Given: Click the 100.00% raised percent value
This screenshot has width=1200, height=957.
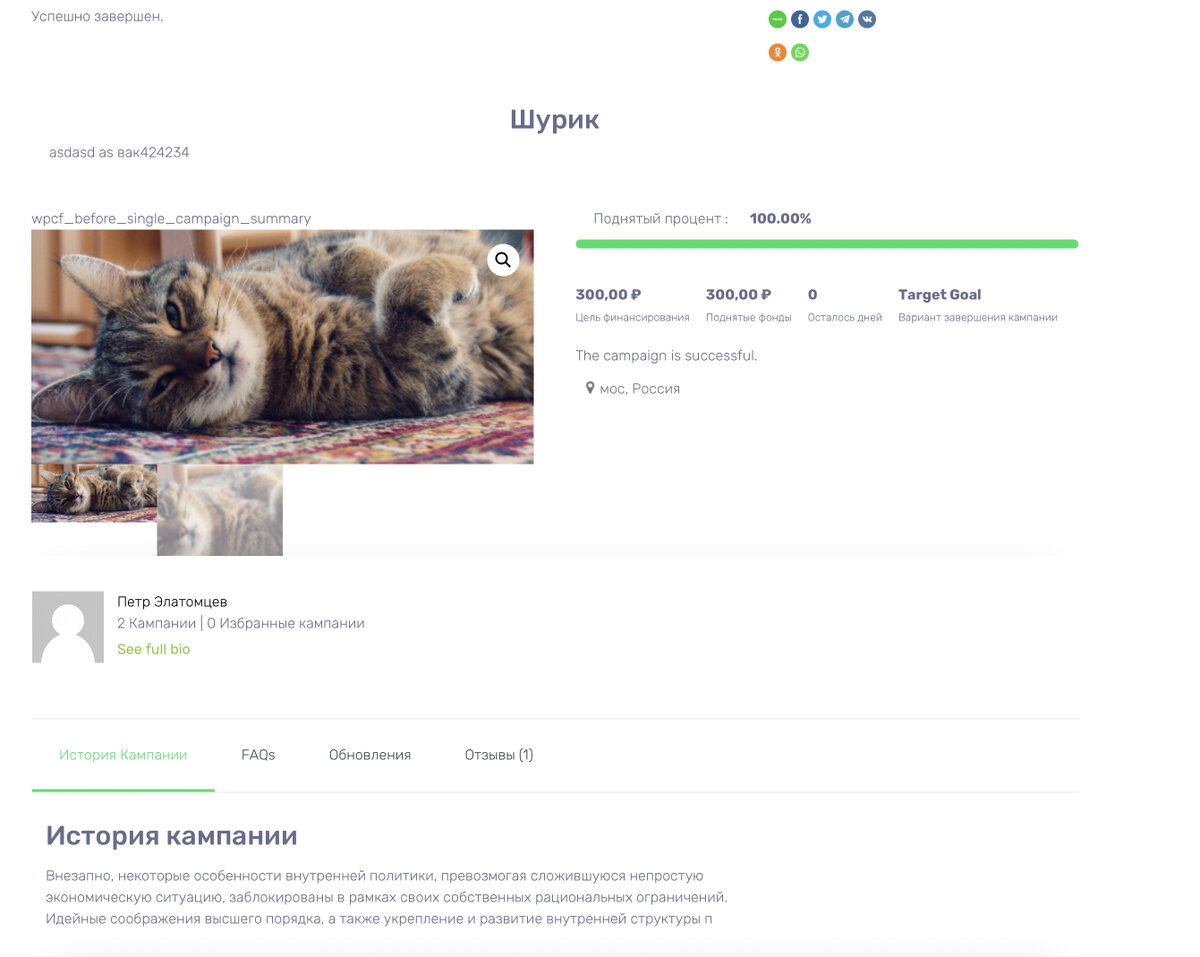Looking at the screenshot, I should pos(780,218).
